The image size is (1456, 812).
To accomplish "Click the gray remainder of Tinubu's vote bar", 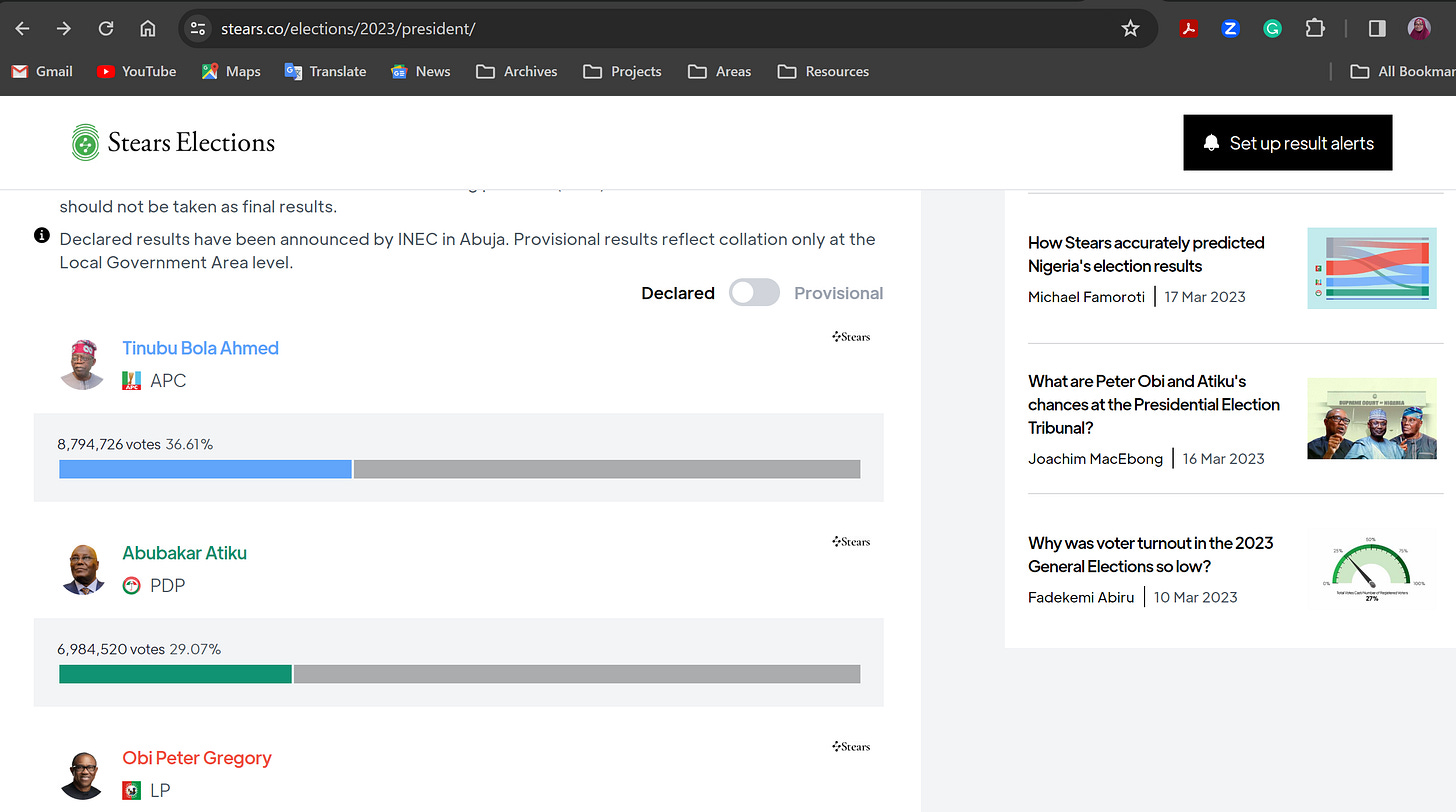I will 607,469.
